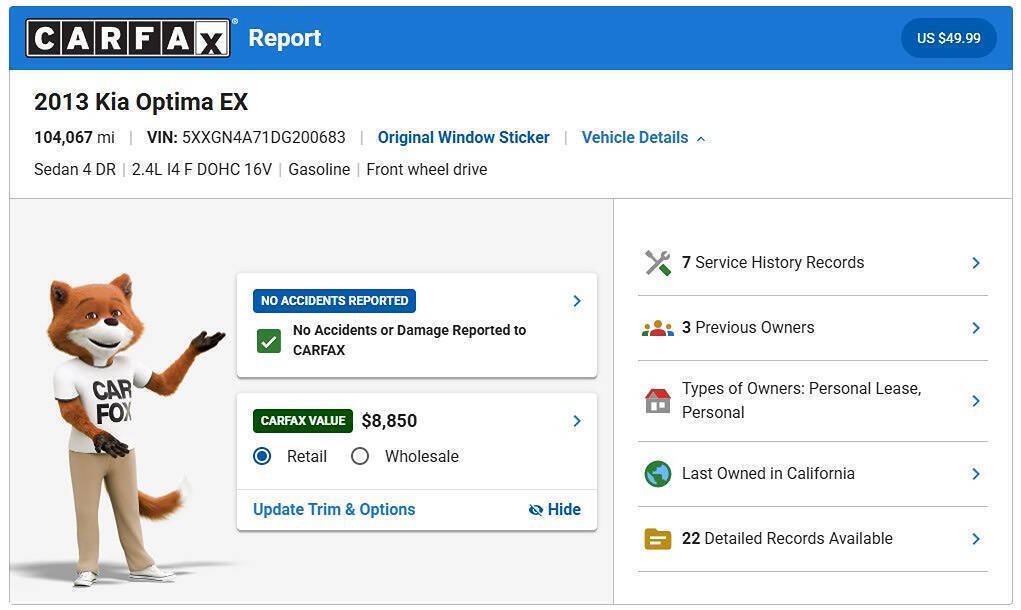Click the 2013 Kia Optima EX title
The height and width of the screenshot is (610, 1021).
[x=141, y=102]
